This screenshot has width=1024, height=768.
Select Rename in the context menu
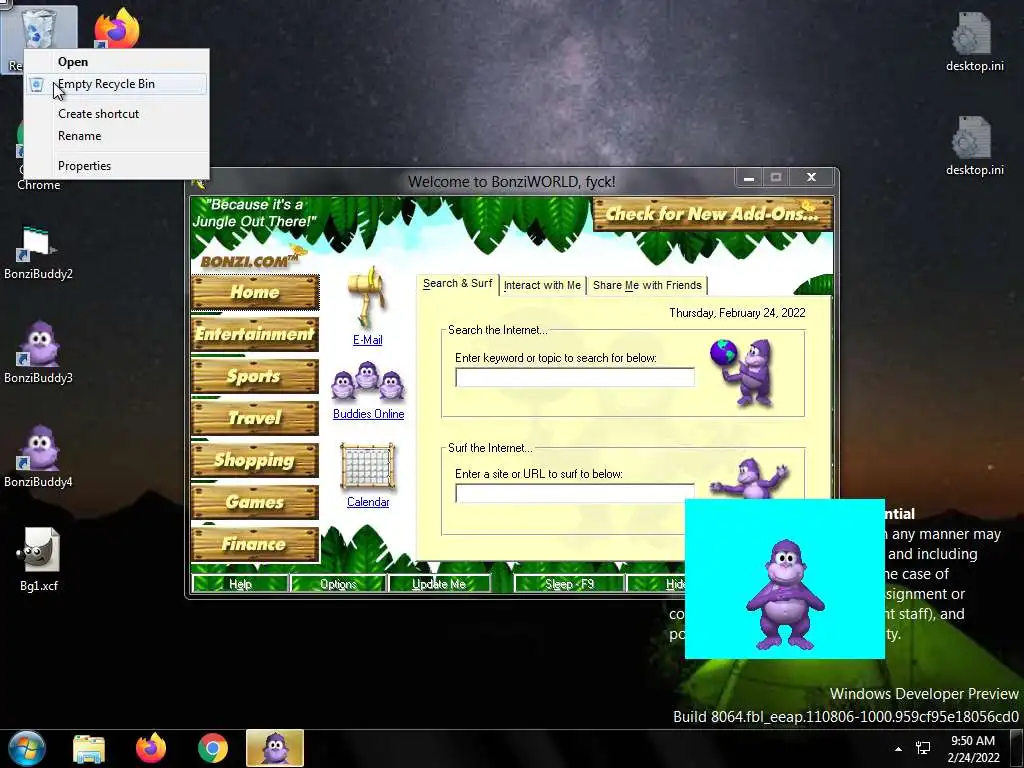116,136
